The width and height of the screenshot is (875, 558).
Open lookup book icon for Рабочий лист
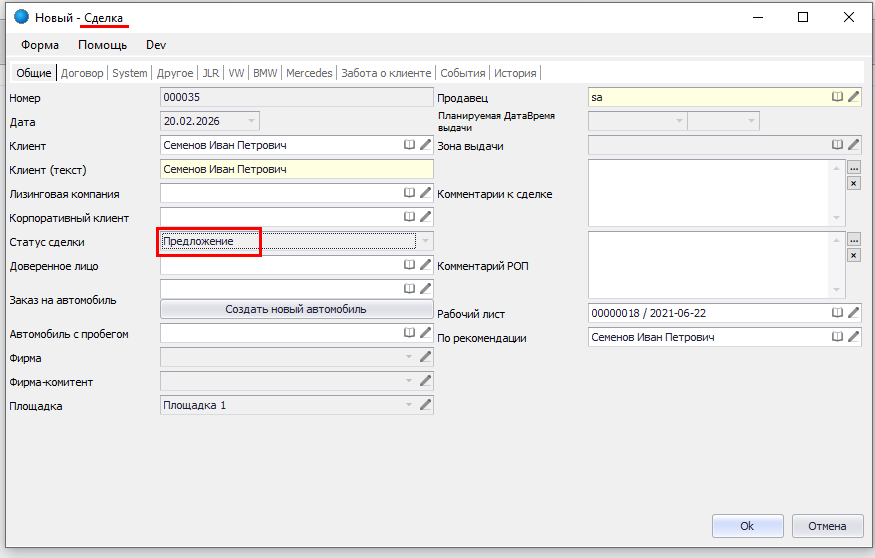click(x=838, y=313)
